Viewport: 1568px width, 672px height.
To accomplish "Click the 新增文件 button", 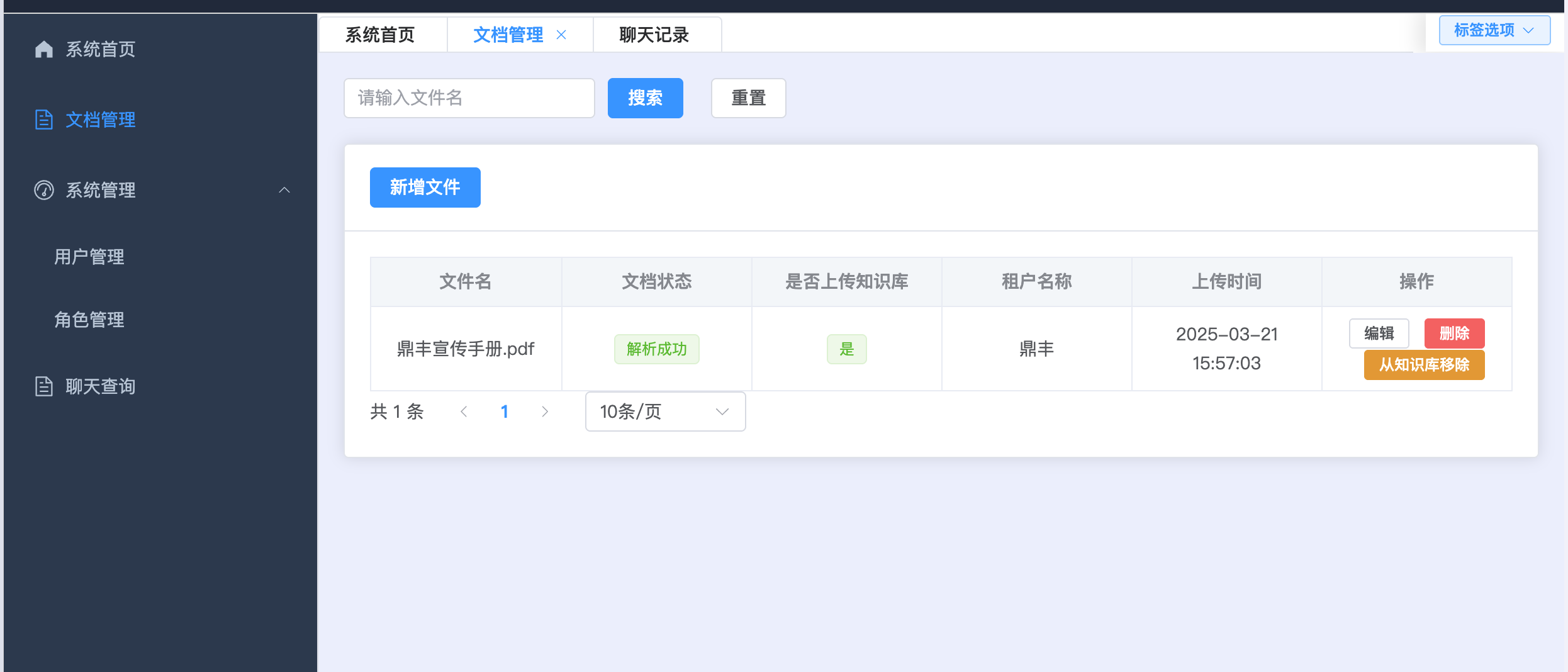I will click(x=425, y=187).
